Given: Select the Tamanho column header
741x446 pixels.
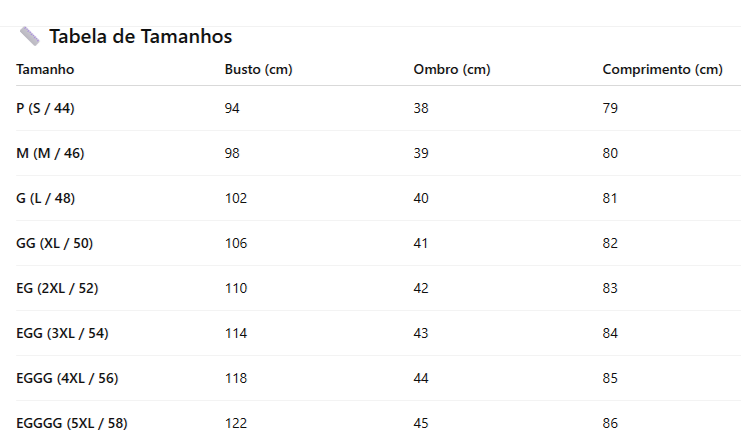Looking at the screenshot, I should coord(45,69).
